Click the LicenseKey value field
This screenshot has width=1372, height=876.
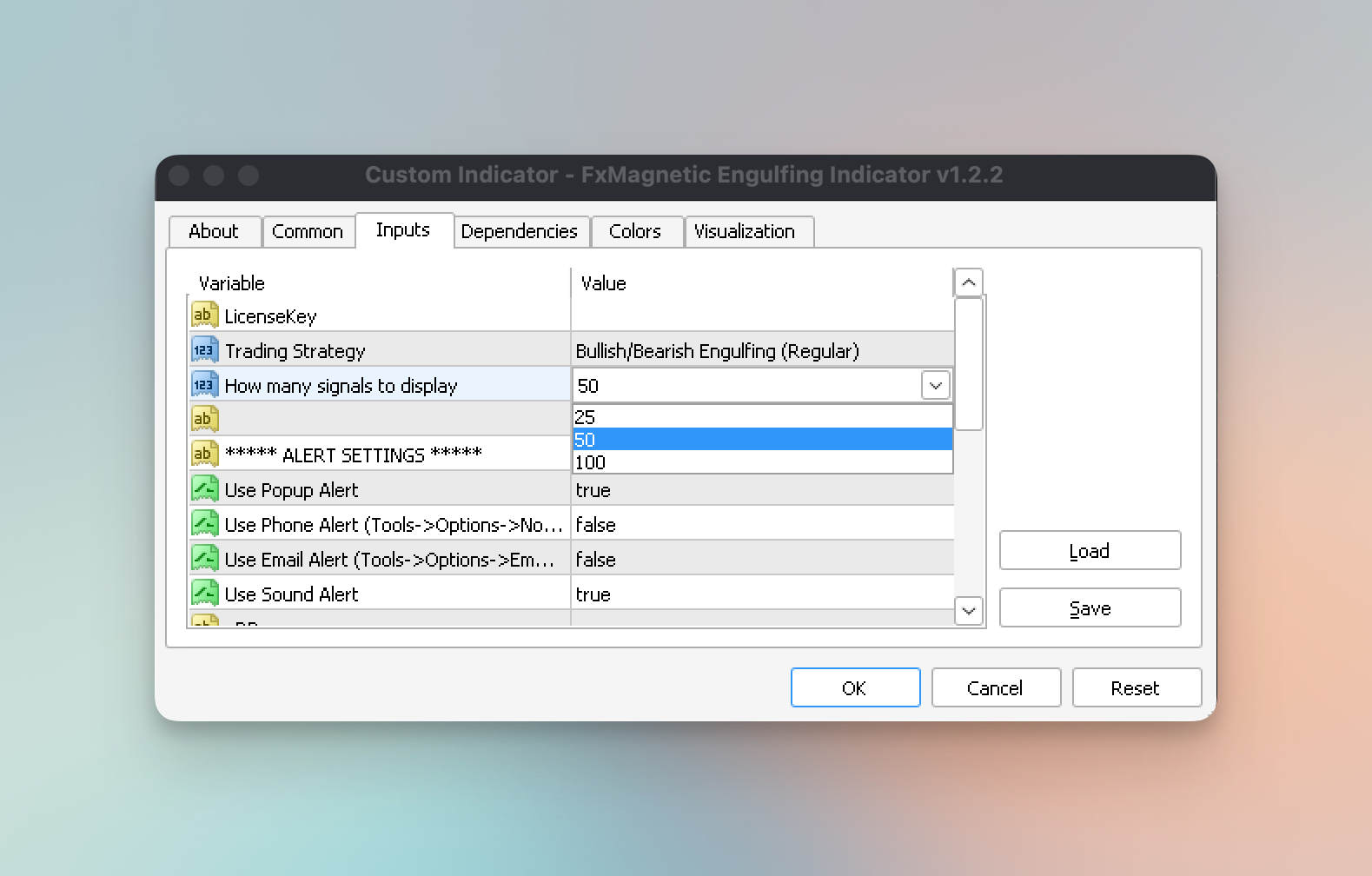point(762,315)
